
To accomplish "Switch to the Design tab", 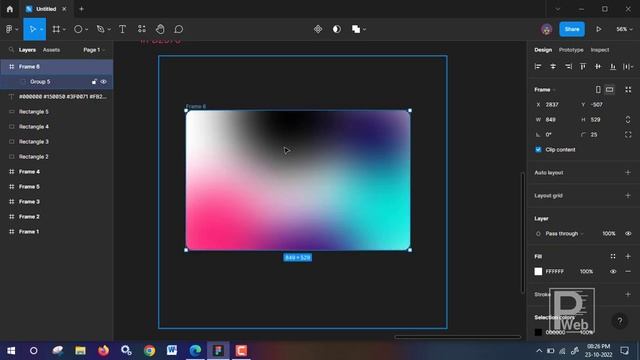I will coord(543,50).
